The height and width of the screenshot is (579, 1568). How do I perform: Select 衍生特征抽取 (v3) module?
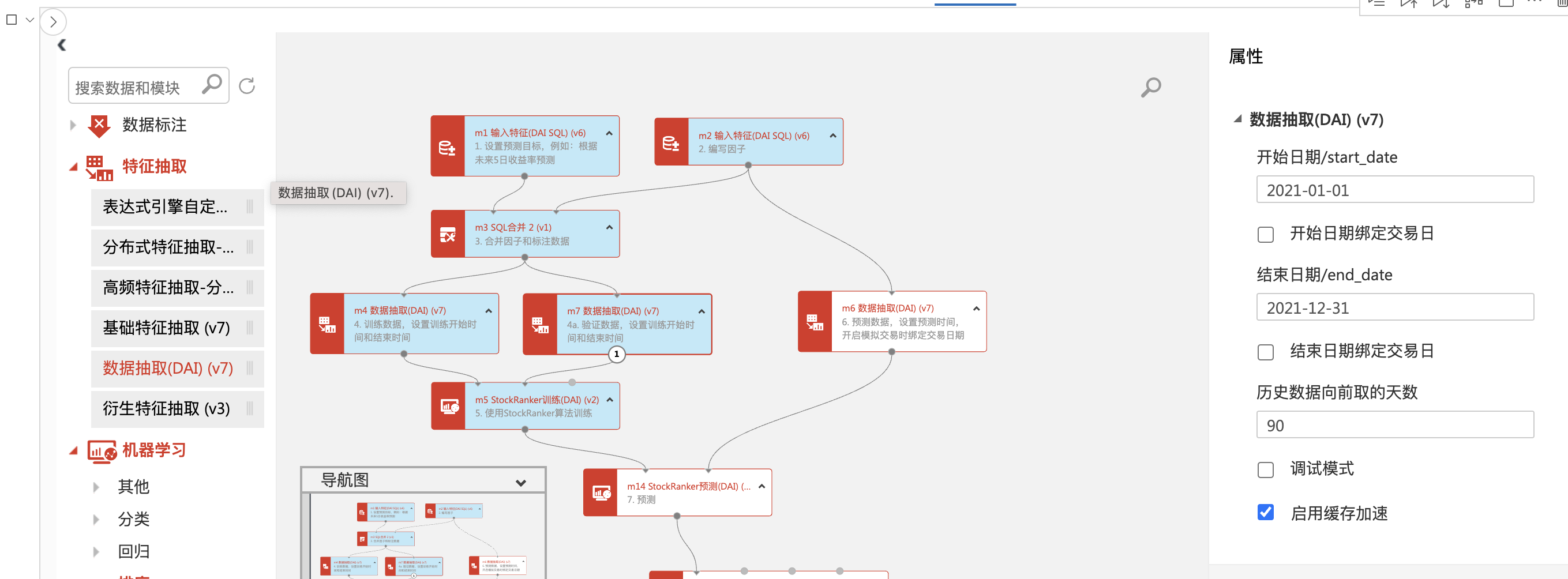166,409
